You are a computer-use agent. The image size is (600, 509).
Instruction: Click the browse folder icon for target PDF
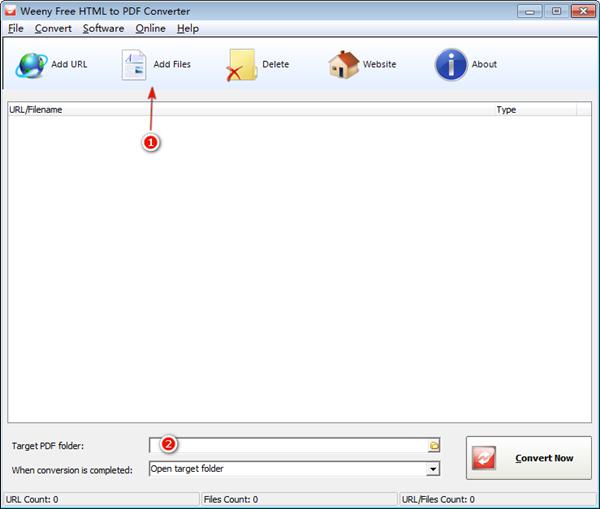[434, 445]
